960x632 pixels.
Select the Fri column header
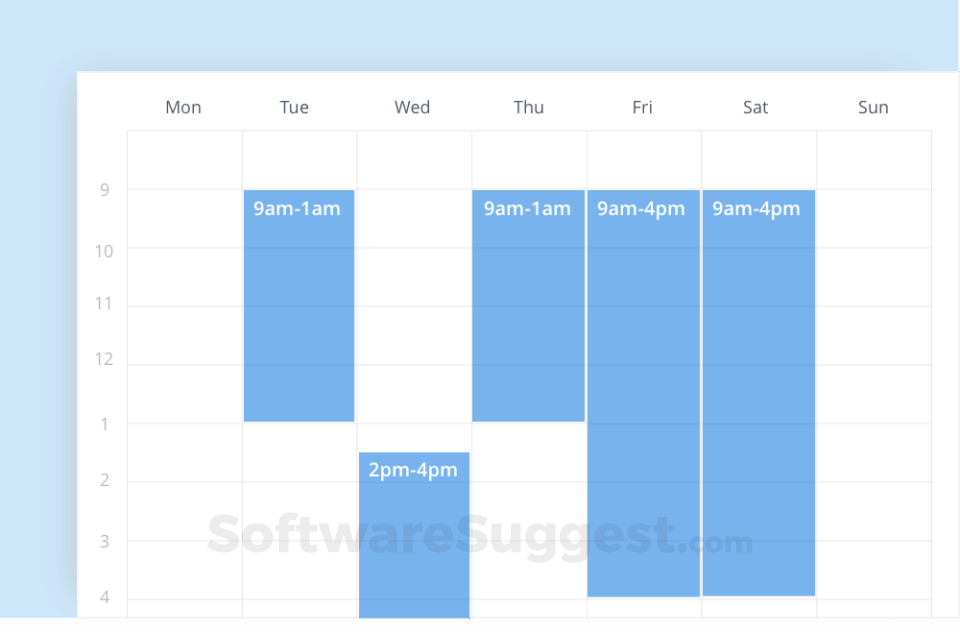pyautogui.click(x=642, y=107)
